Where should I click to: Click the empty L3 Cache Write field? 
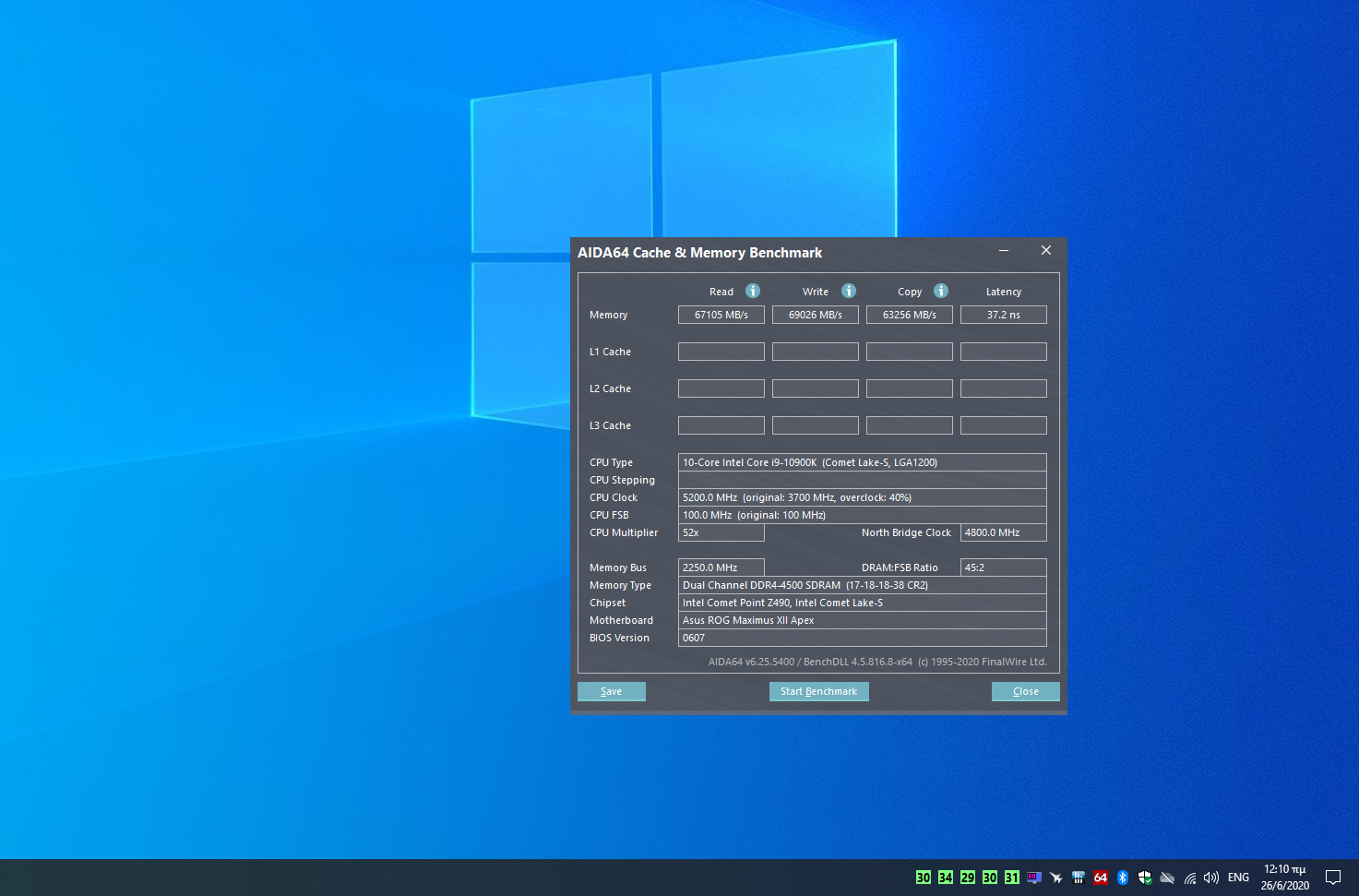(816, 425)
